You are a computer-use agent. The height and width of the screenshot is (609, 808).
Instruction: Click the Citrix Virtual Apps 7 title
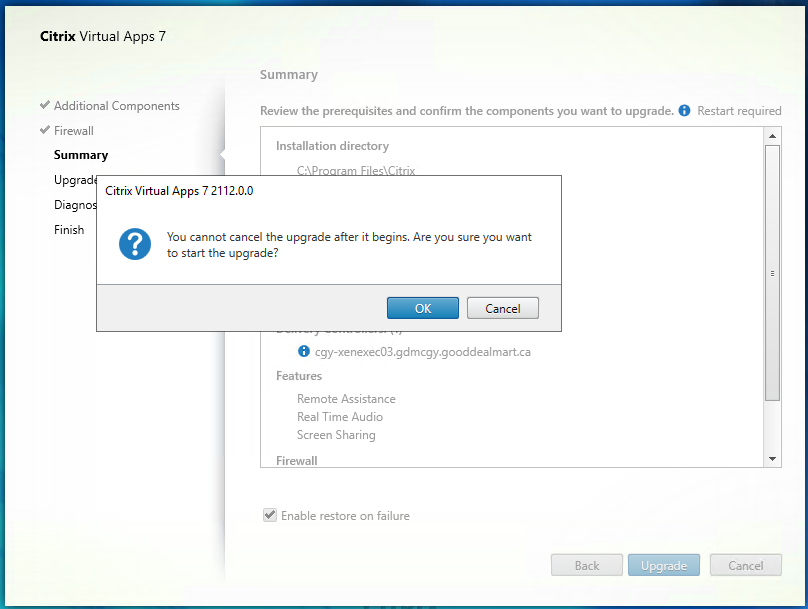point(103,36)
